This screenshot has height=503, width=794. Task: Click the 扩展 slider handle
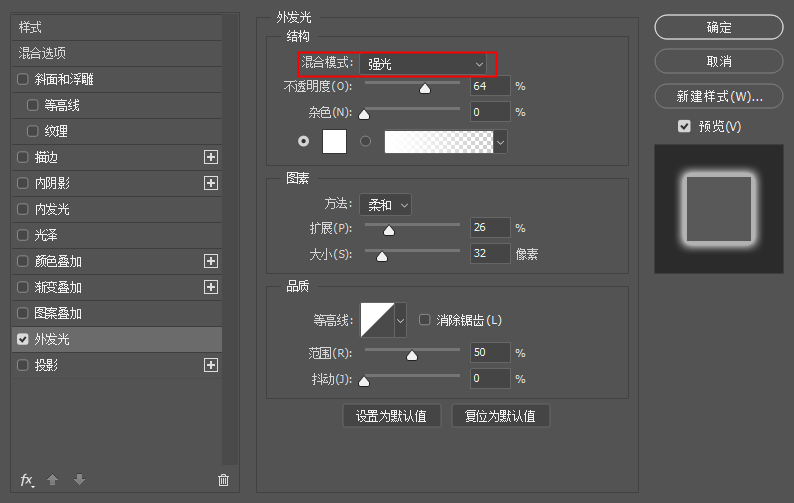[389, 231]
